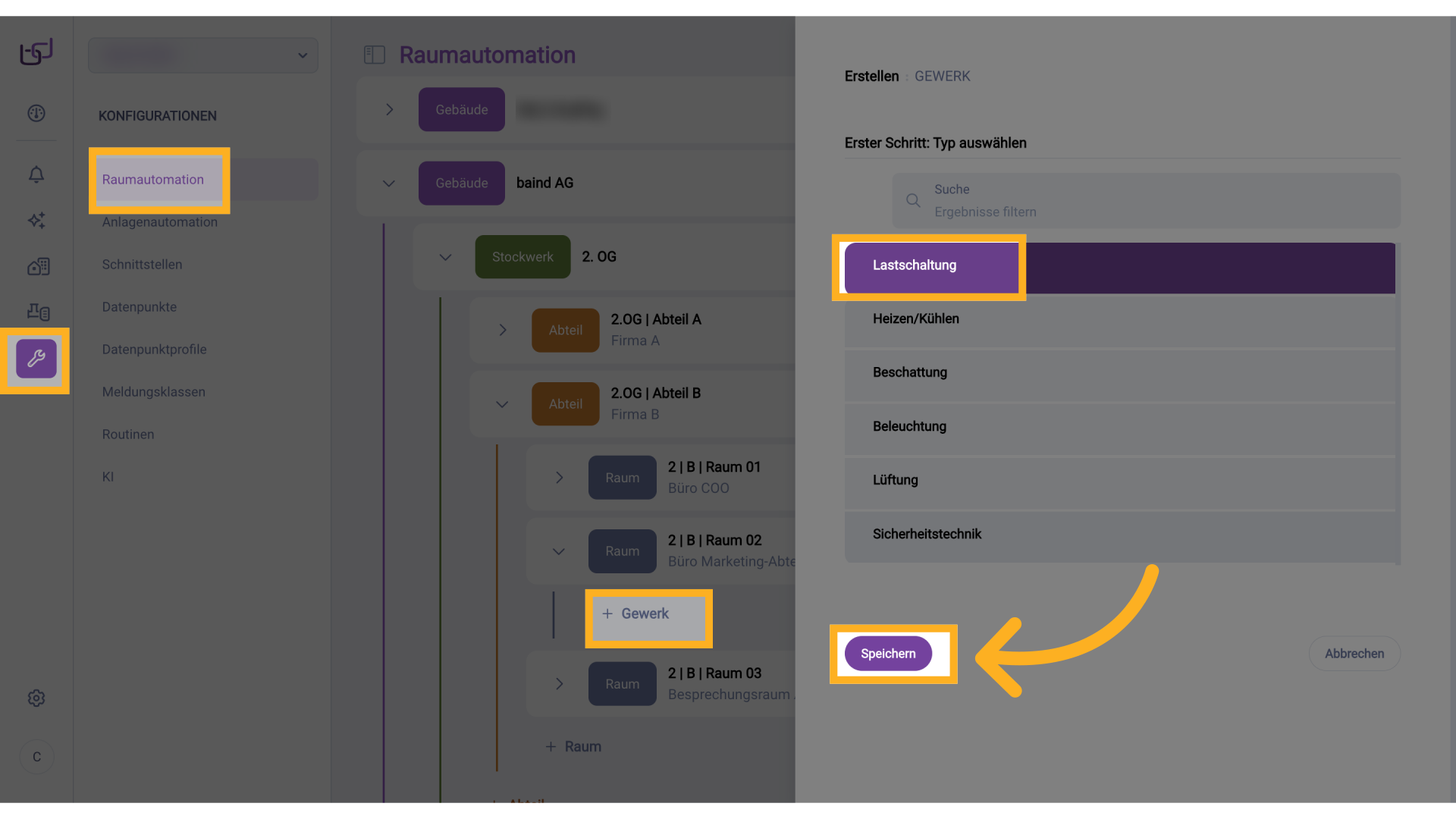The image size is (1456, 819).
Task: Click the Abbrechen button
Action: tap(1354, 654)
